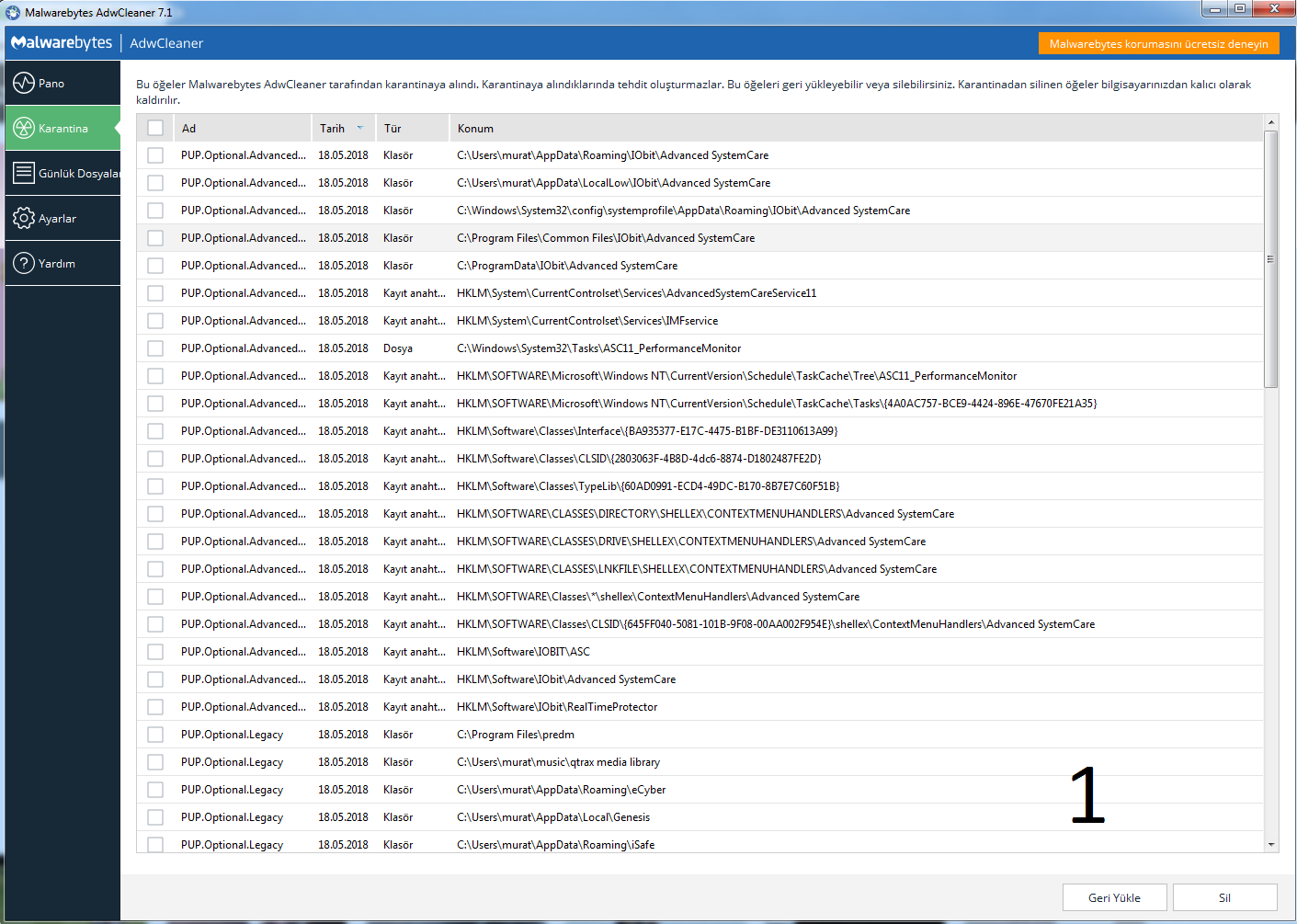The width and height of the screenshot is (1297, 924).
Task: Check the row for Roaming\eCyber folder
Action: [x=155, y=790]
